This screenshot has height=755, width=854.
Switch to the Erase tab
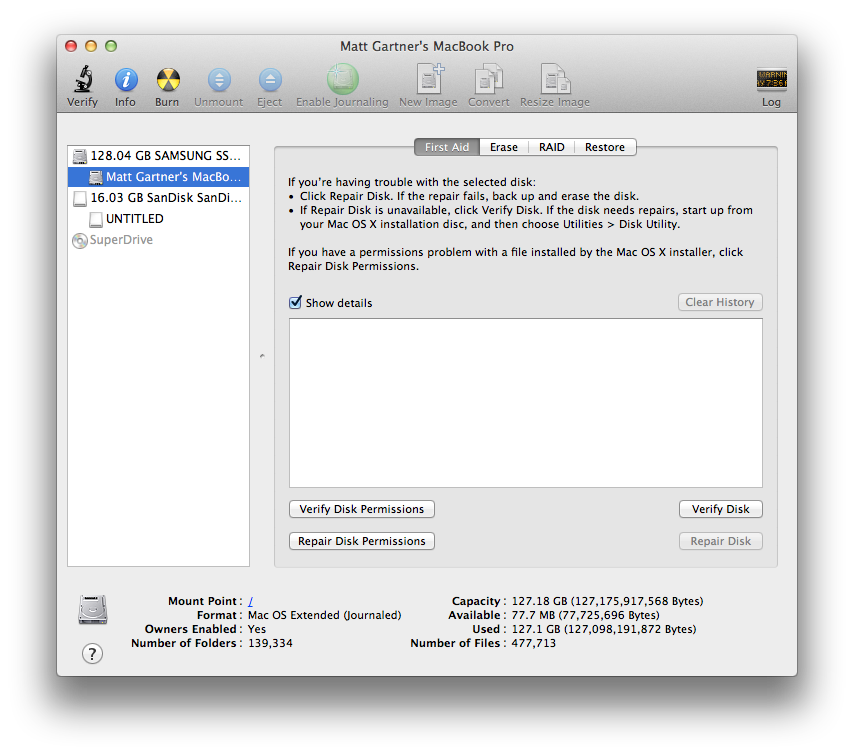[x=504, y=147]
